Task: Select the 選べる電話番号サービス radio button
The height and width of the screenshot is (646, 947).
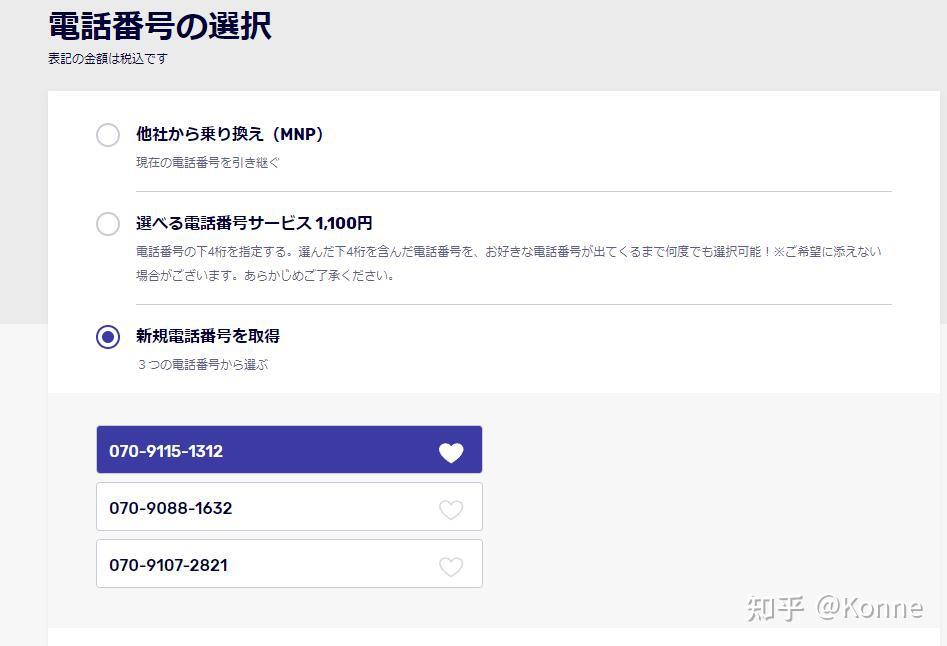Action: [108, 224]
